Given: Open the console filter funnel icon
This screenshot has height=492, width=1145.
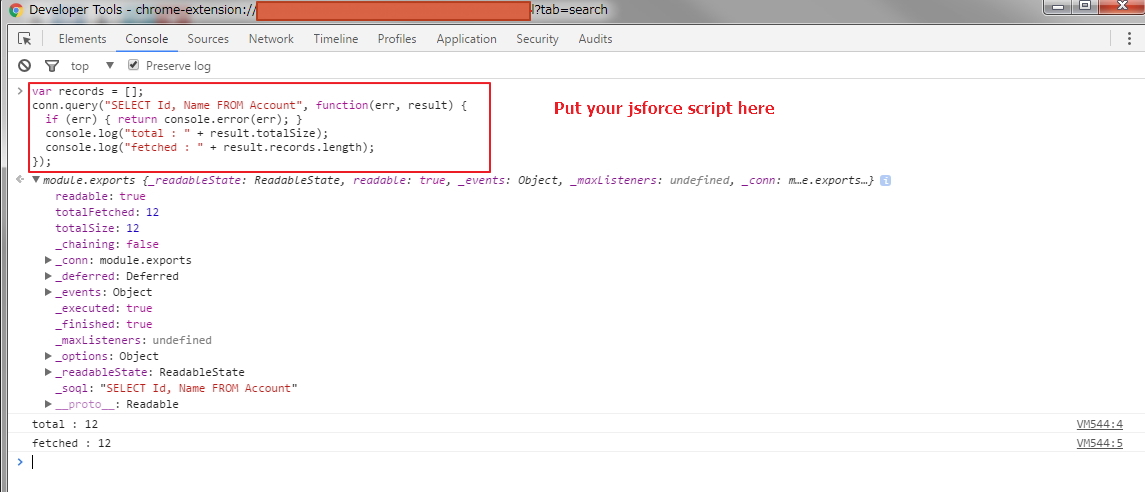Looking at the screenshot, I should tap(51, 66).
